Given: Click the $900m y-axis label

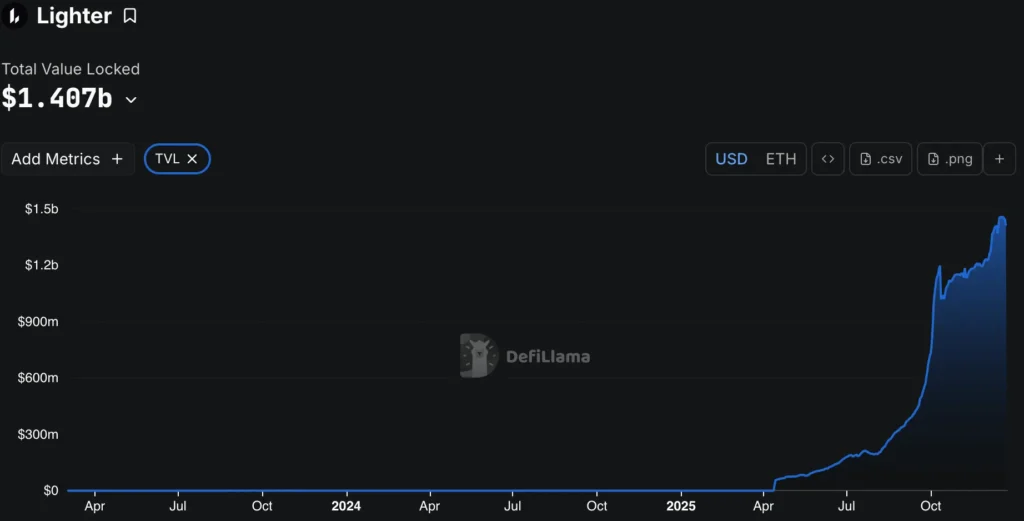Looking at the screenshot, I should pos(38,321).
